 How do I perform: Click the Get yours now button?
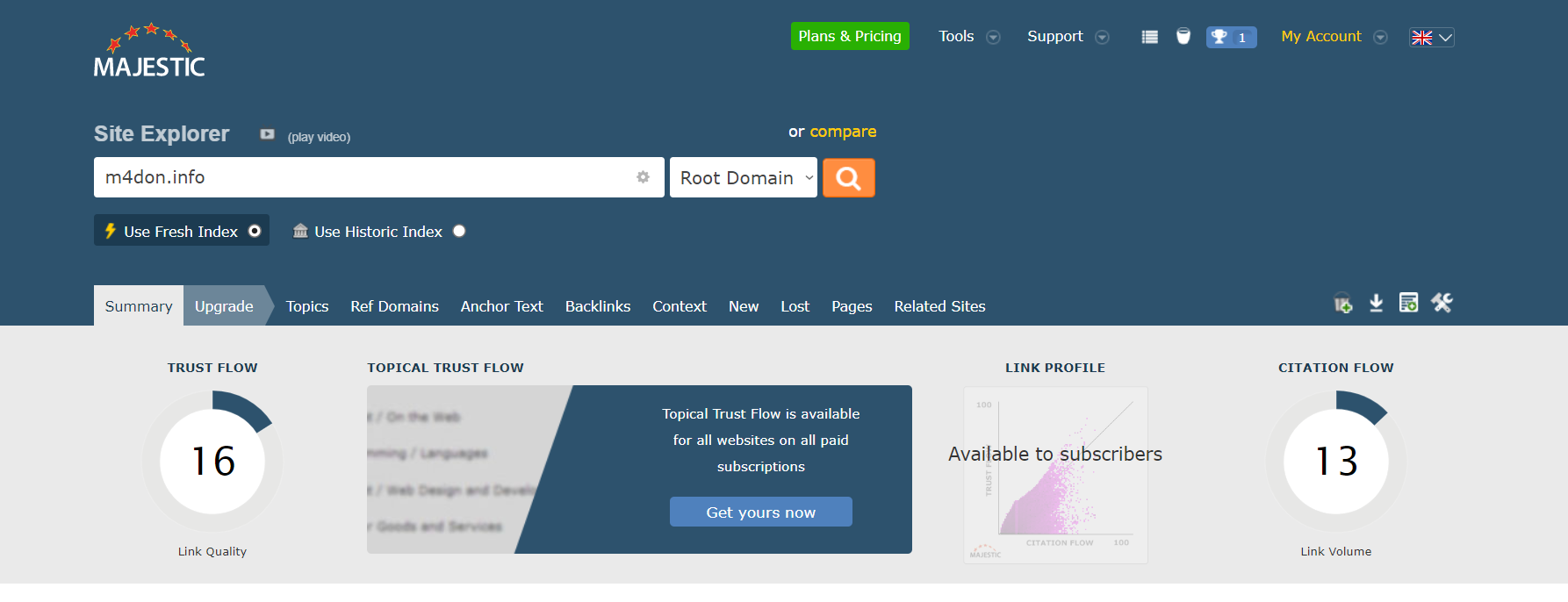pyautogui.click(x=761, y=512)
